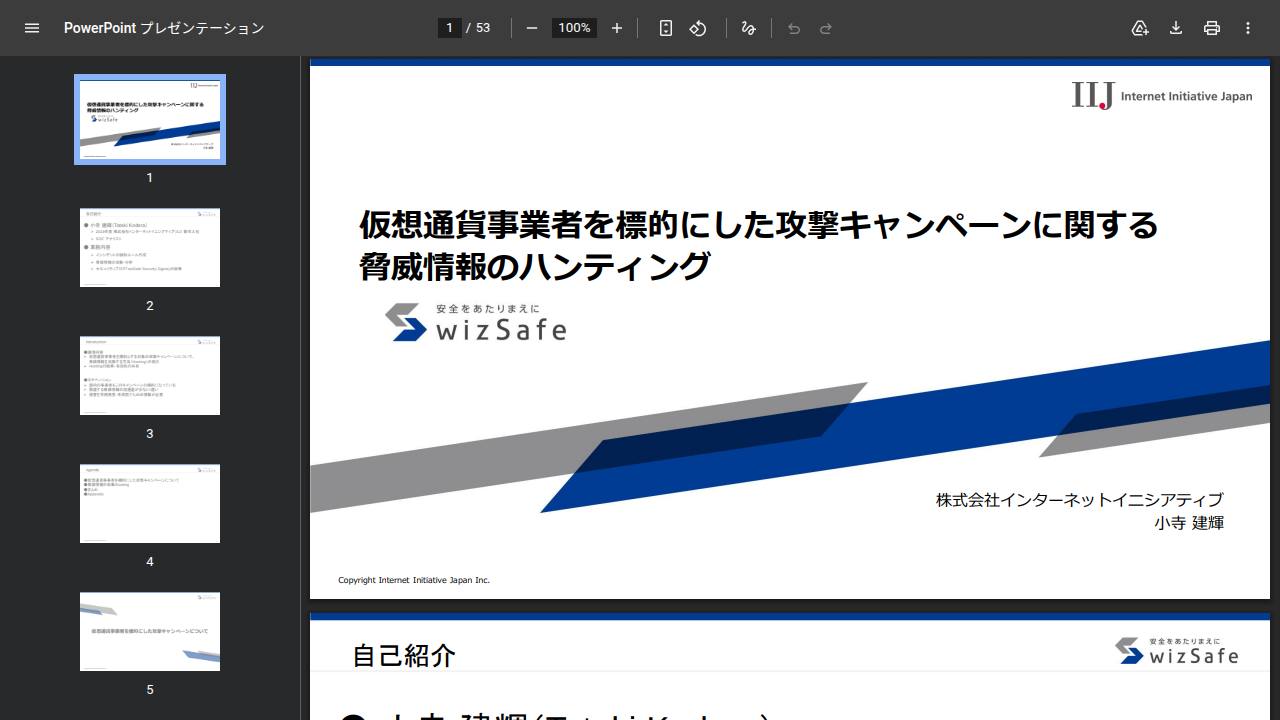
Task: Click the slide title 仮想通貨事業者を標的にした攻撃キャンペーンに関する
Action: point(758,225)
